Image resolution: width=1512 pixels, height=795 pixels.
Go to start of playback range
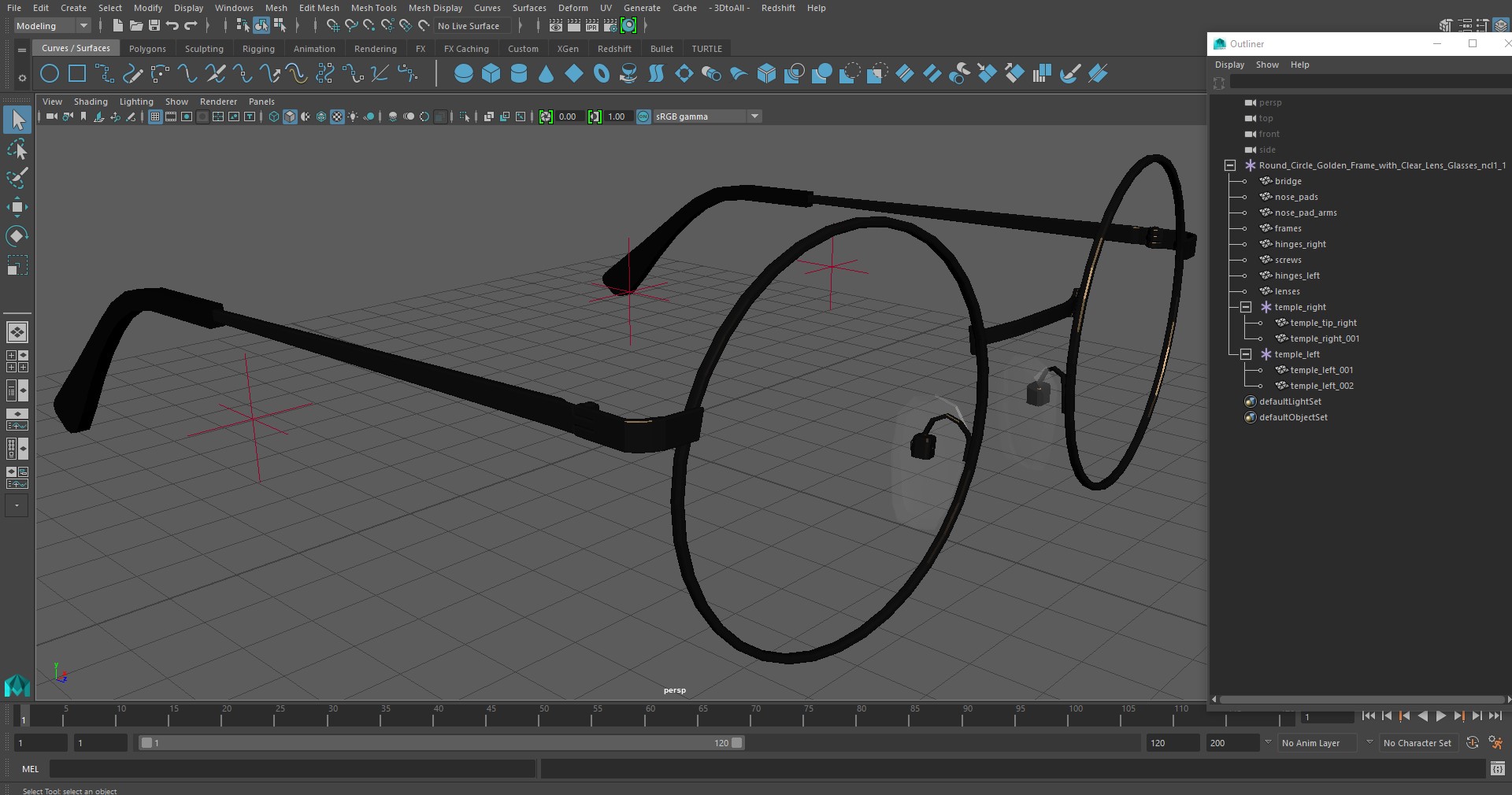[x=1369, y=716]
